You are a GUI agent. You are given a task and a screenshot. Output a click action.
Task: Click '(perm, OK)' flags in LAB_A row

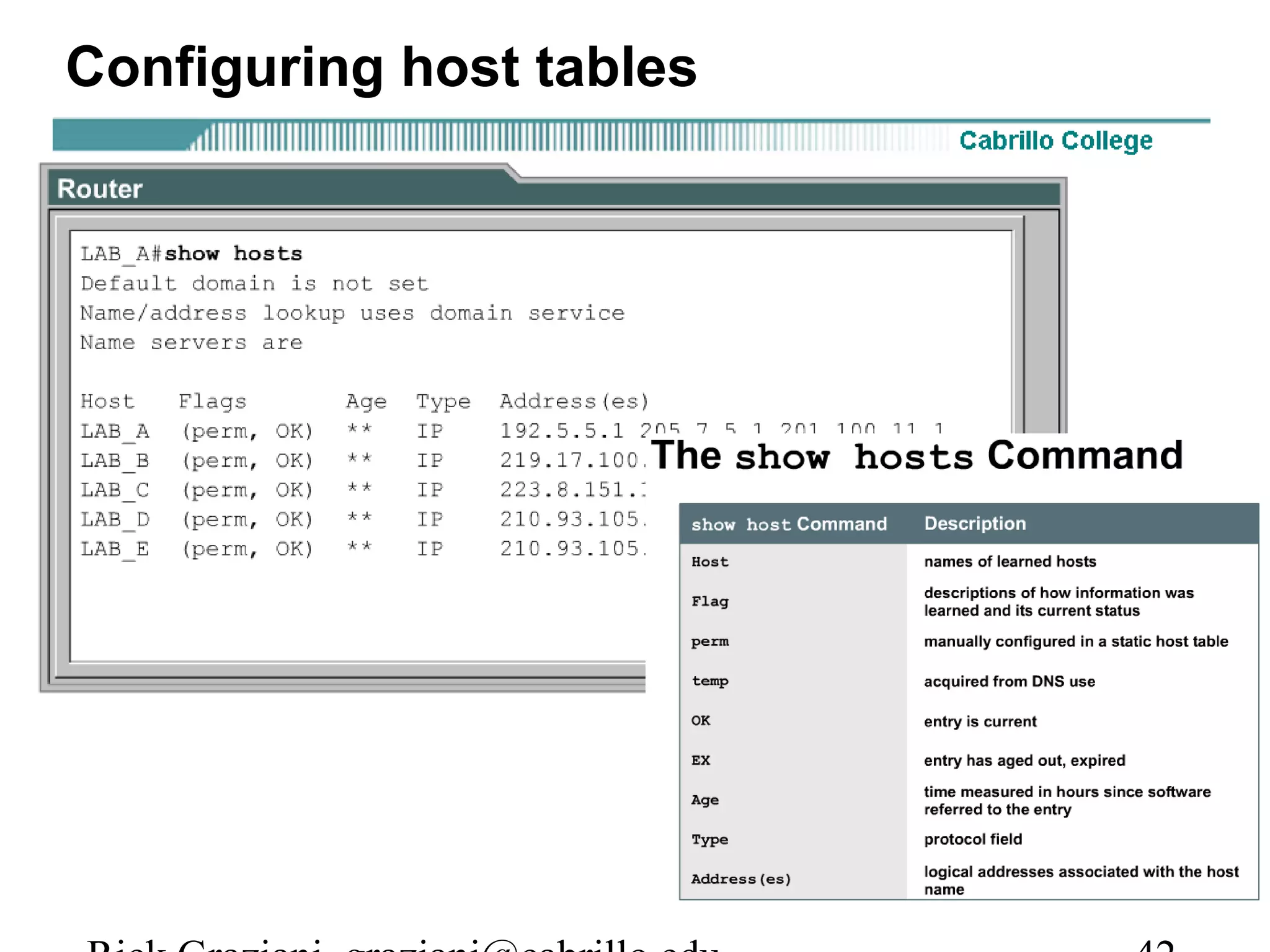click(247, 431)
